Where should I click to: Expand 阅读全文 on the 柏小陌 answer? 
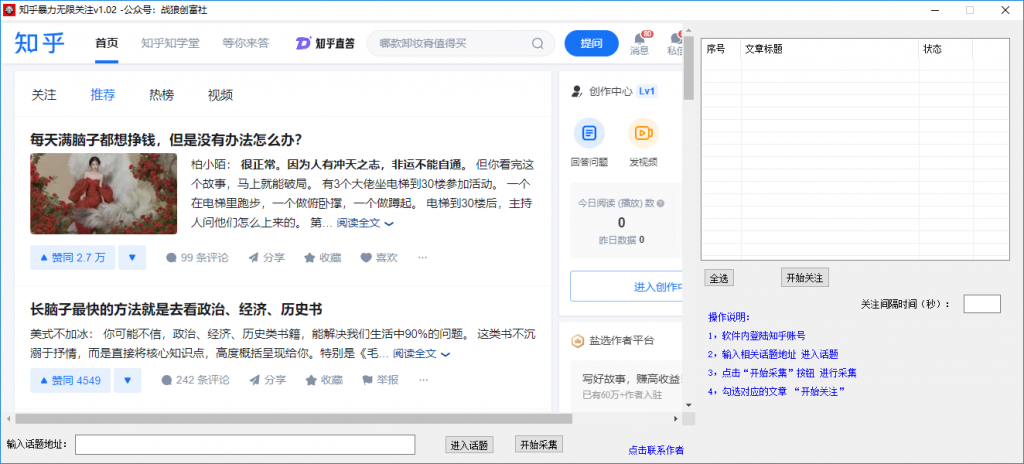(365, 223)
